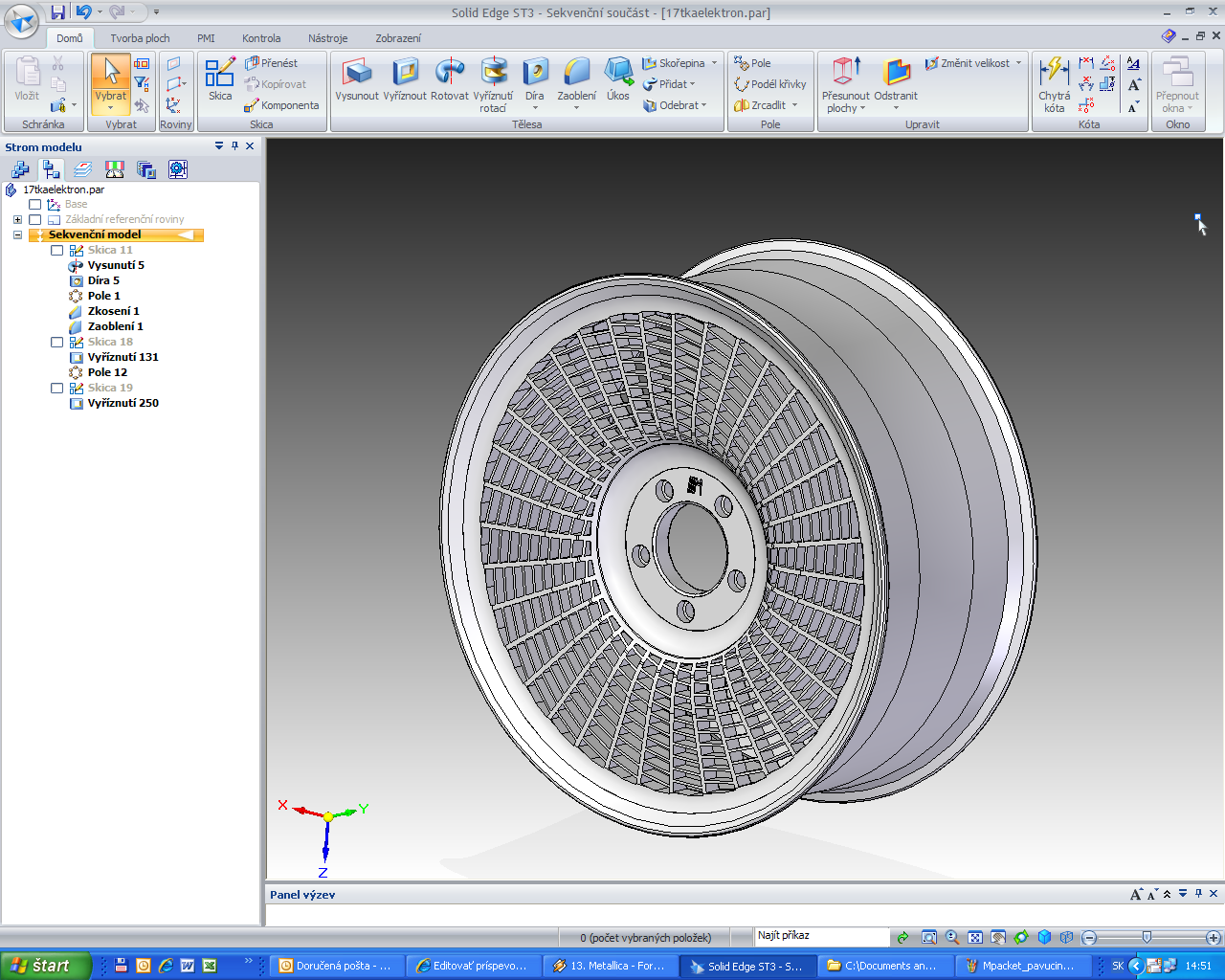Check the Base coordinate system checkbox

(x=35, y=204)
